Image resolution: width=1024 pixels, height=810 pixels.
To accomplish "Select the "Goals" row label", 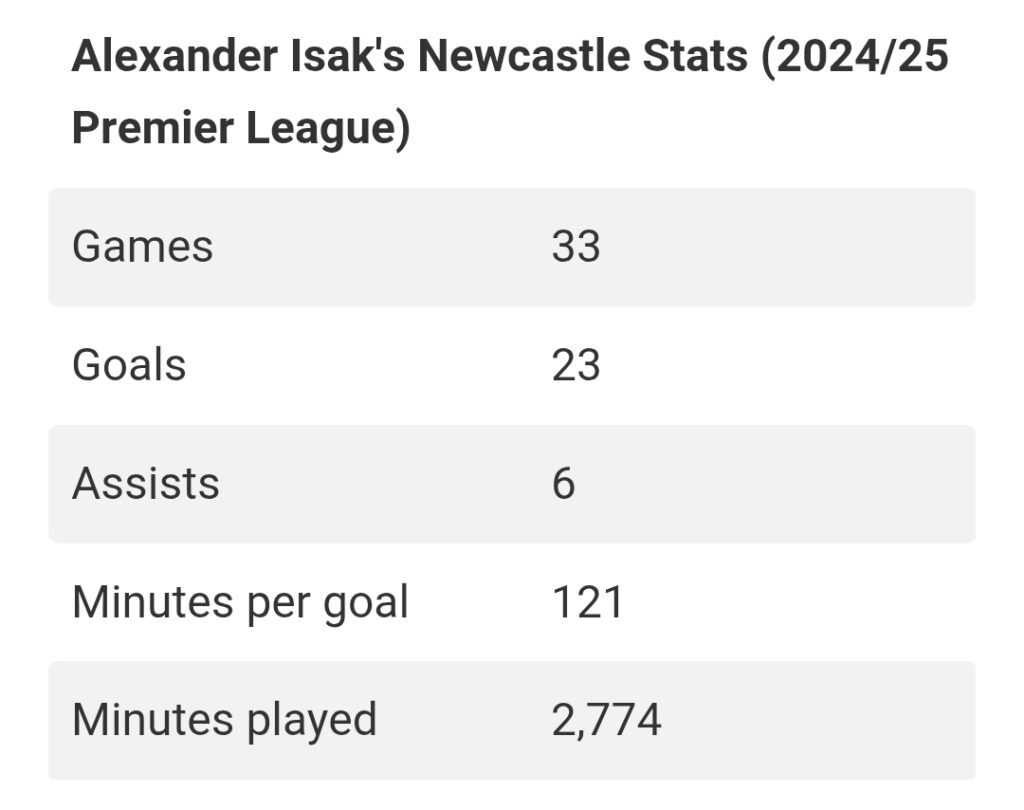I will [129, 365].
